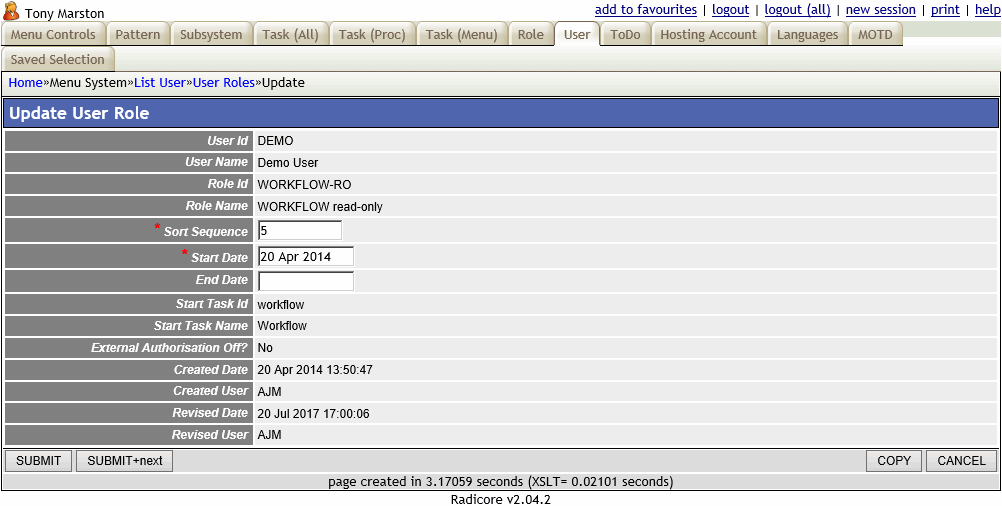
Task: Go back to User Roles breadcrumb
Action: coord(223,83)
